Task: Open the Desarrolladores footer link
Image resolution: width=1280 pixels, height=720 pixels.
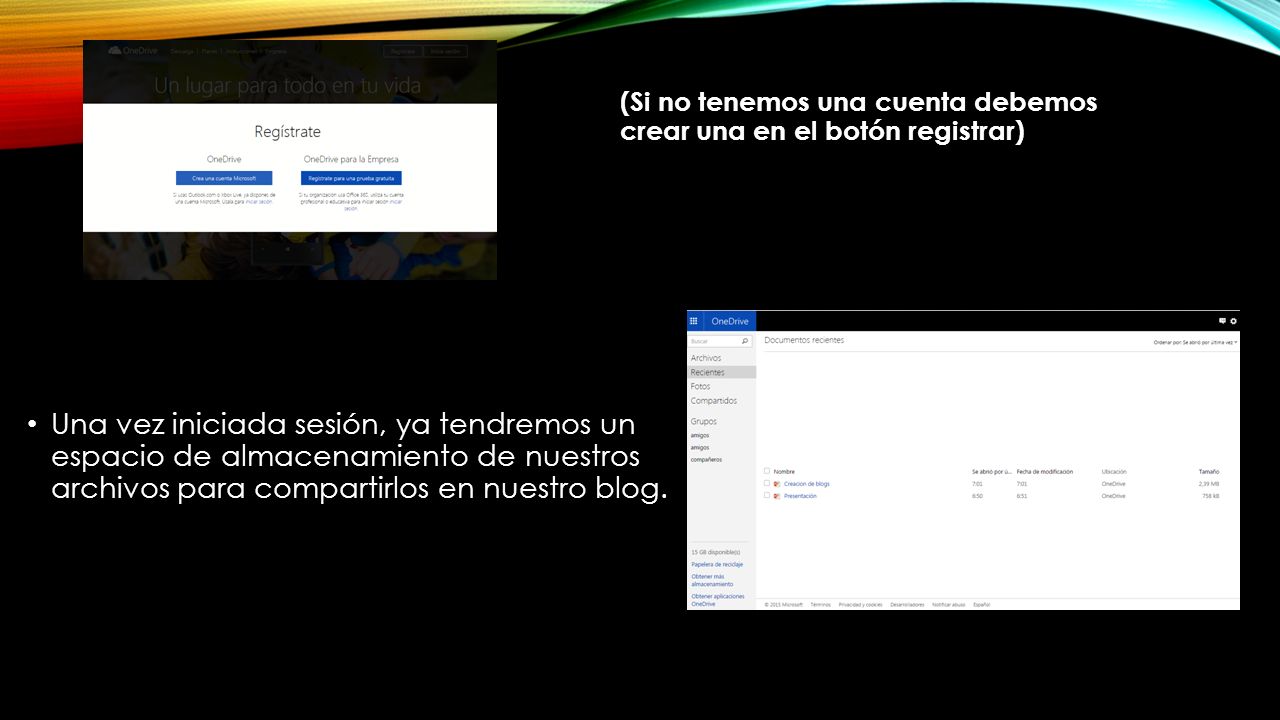Action: pyautogui.click(x=907, y=605)
